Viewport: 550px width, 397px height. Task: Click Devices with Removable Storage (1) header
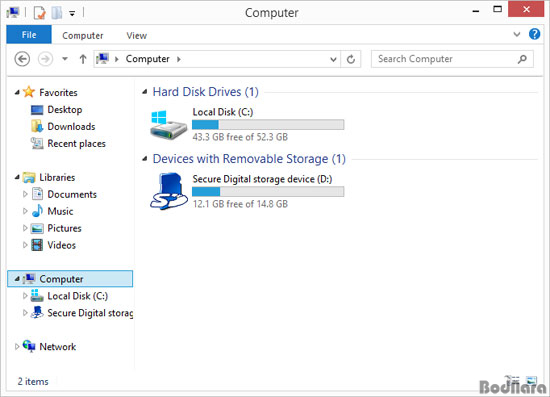coord(249,159)
